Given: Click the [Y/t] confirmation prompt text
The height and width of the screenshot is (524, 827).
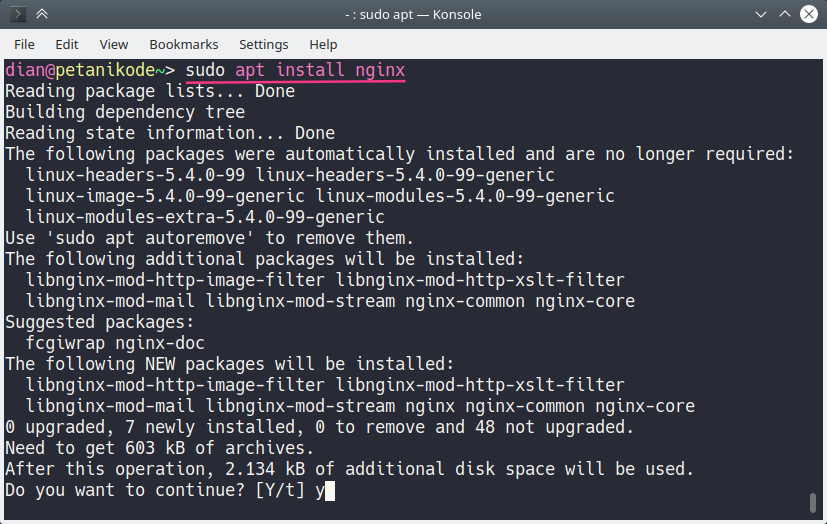Looking at the screenshot, I should pos(280,490).
